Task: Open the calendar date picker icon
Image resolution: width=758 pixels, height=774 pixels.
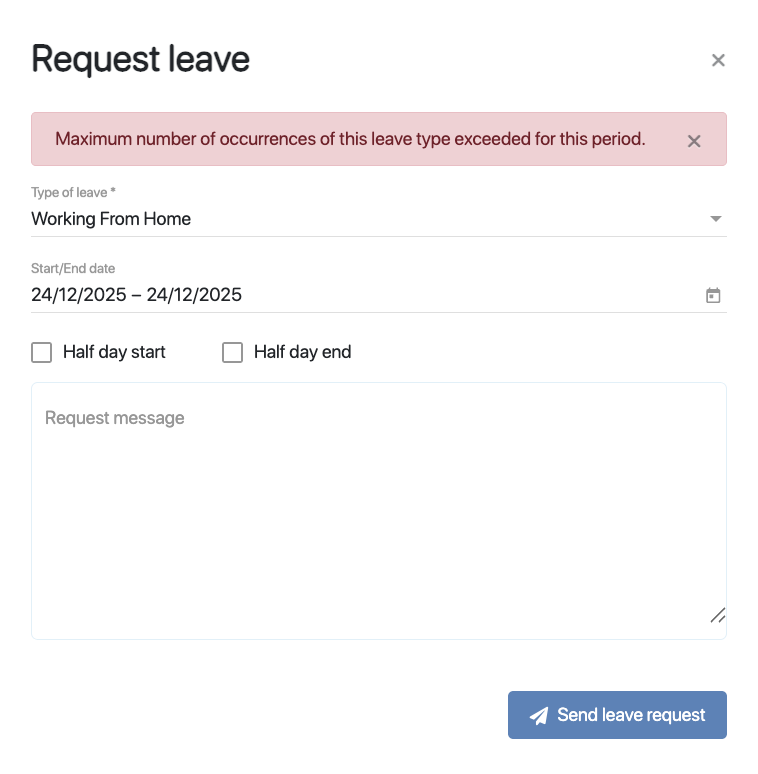Action: (713, 296)
